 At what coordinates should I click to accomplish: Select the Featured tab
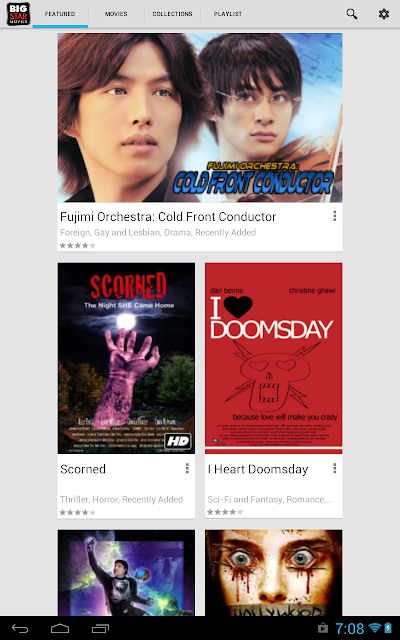tap(60, 14)
